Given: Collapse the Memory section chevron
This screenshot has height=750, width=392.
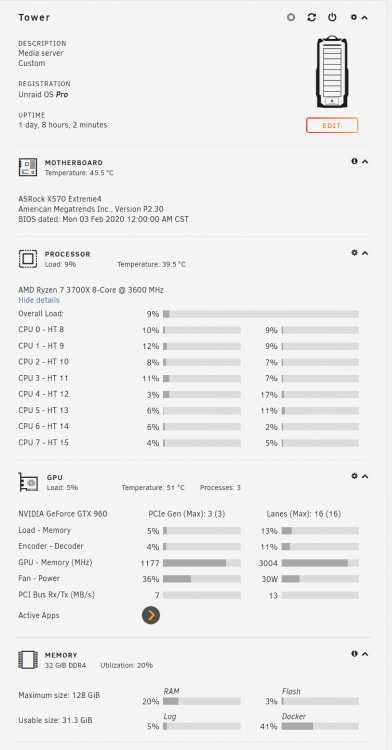Looking at the screenshot, I should [365, 654].
